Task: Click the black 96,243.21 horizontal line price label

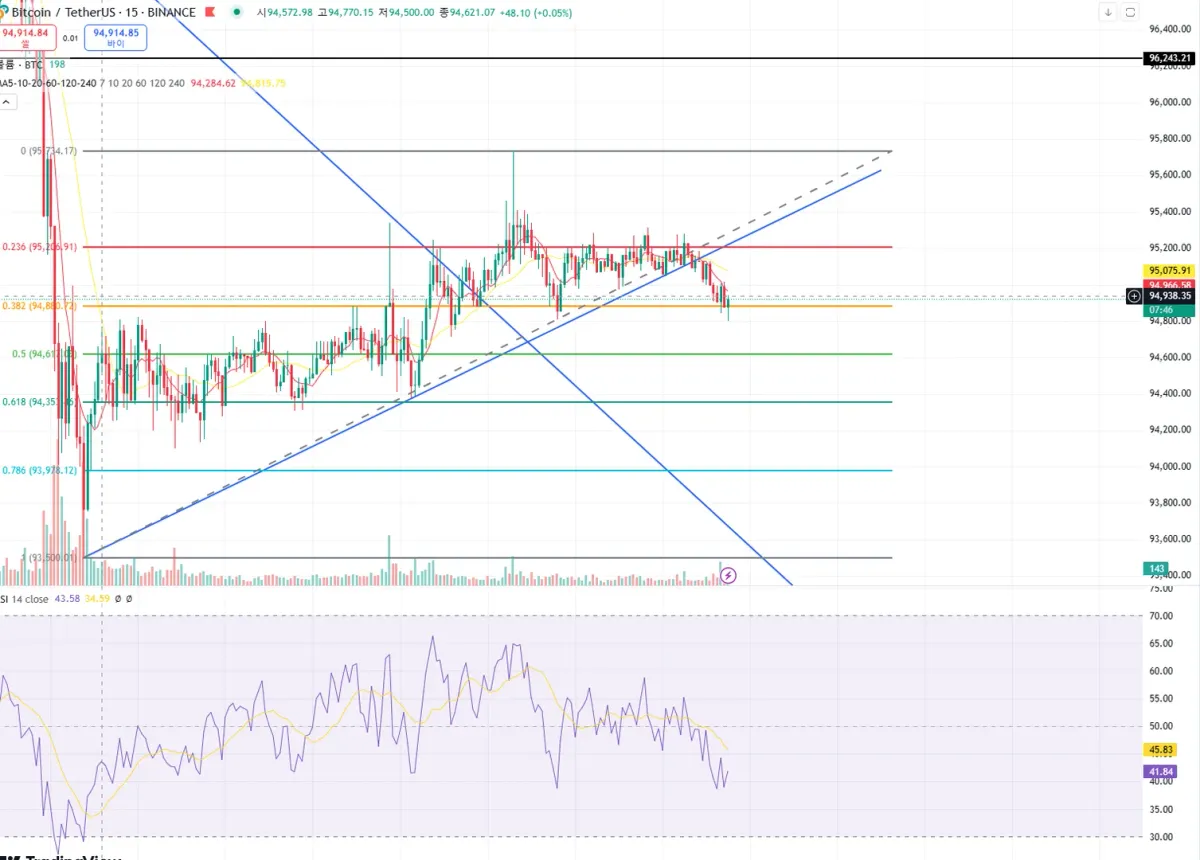Action: (1169, 58)
